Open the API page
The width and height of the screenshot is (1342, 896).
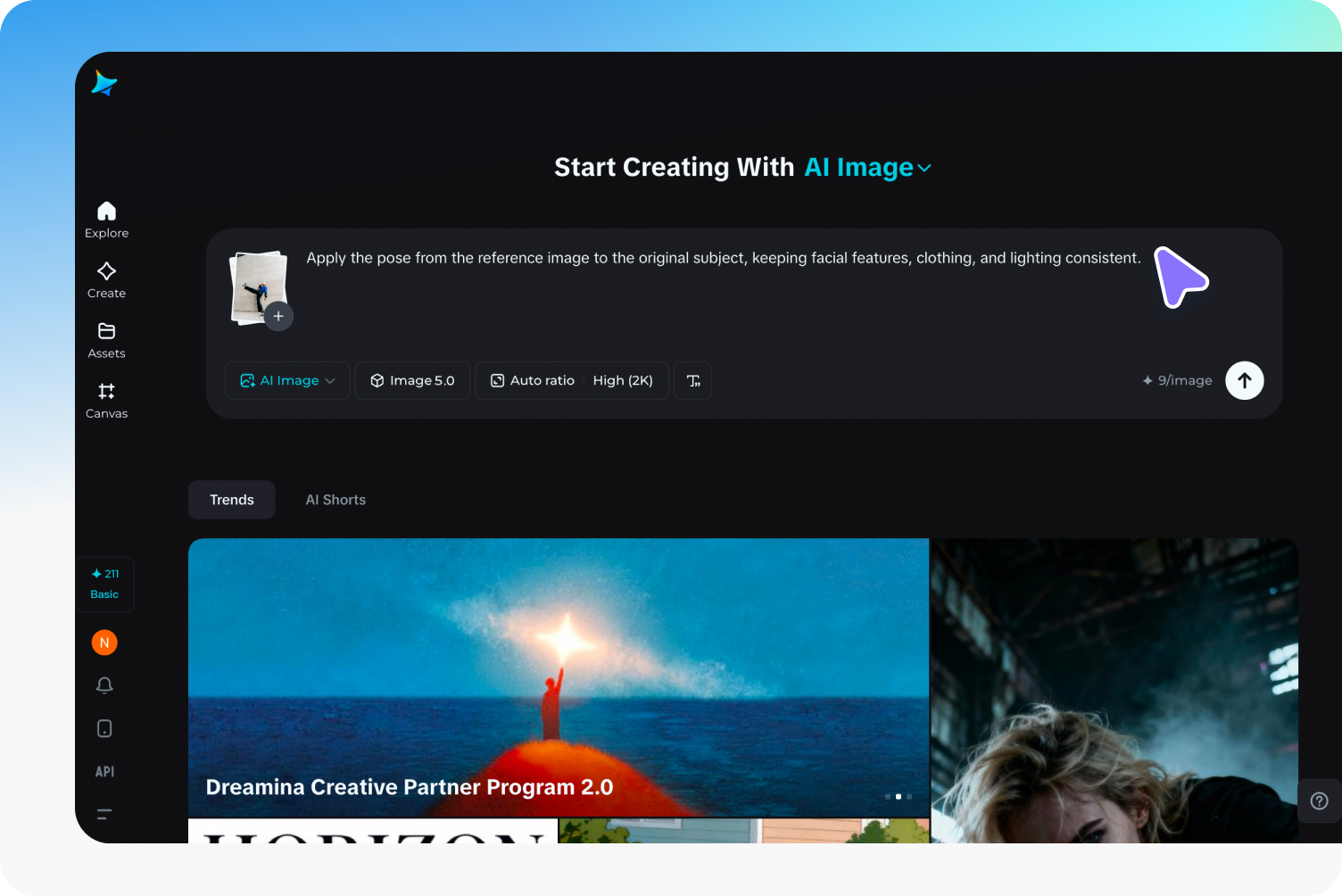click(x=104, y=771)
